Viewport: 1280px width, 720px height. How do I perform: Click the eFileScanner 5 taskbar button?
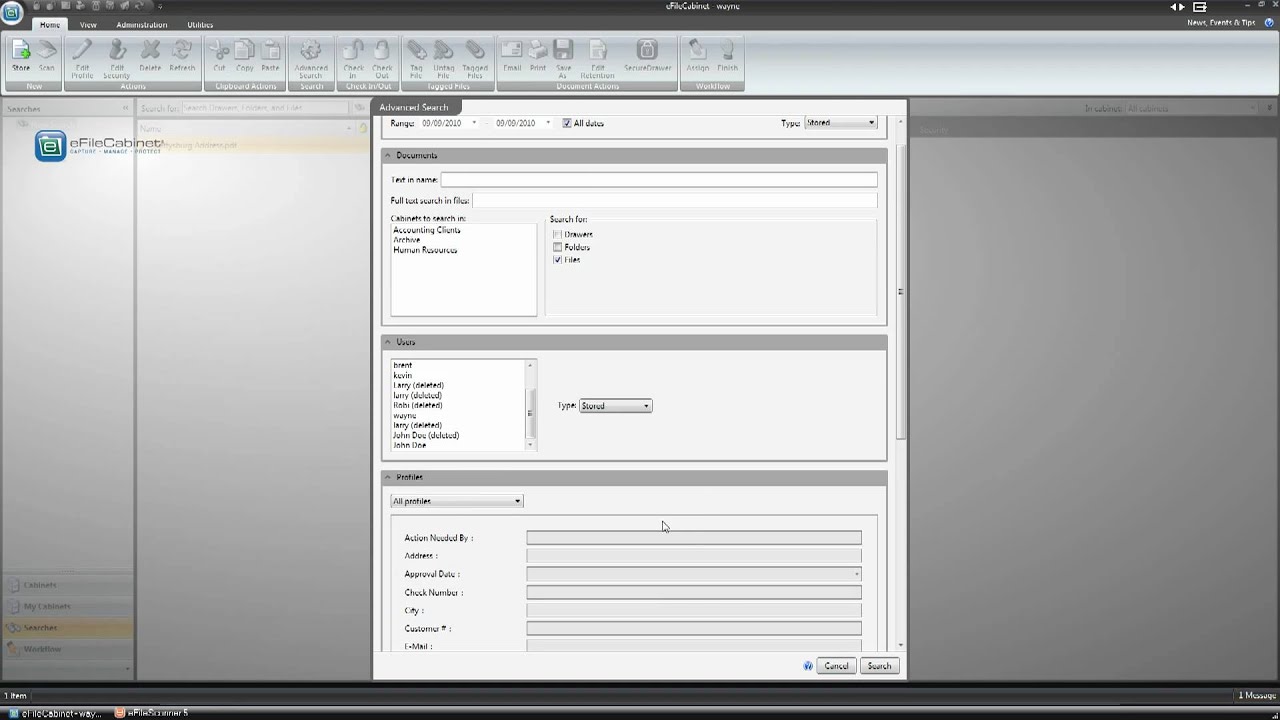click(x=152, y=713)
